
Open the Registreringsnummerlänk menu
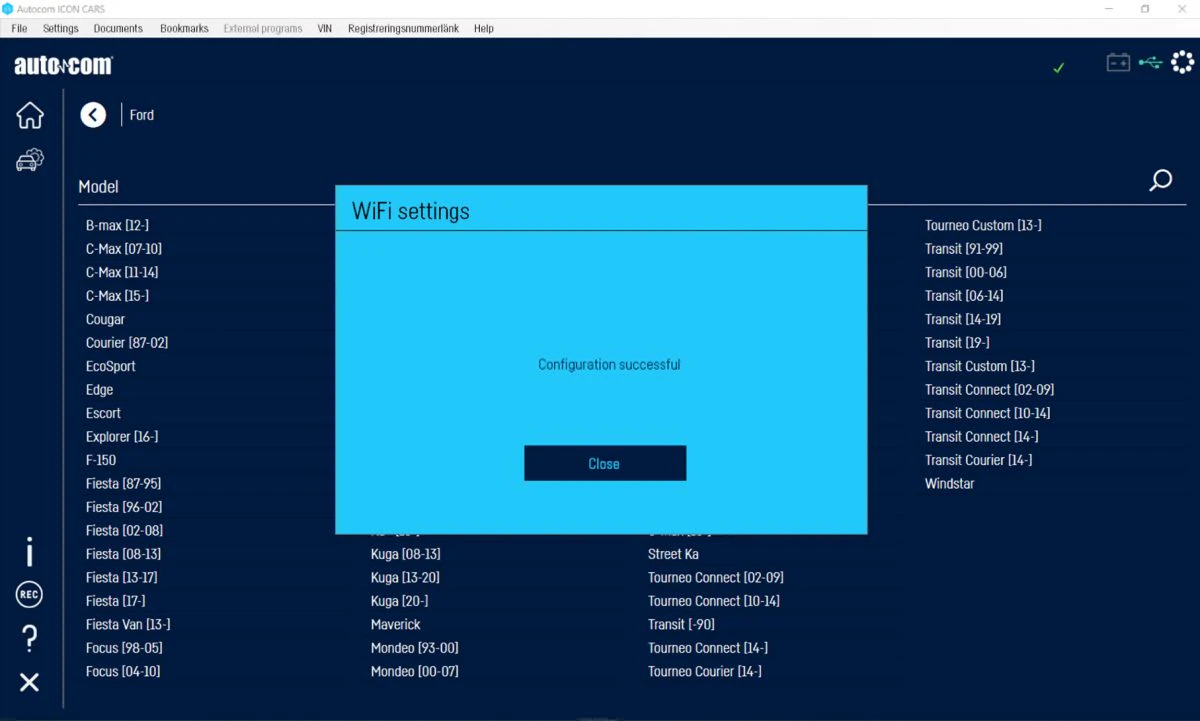click(403, 28)
